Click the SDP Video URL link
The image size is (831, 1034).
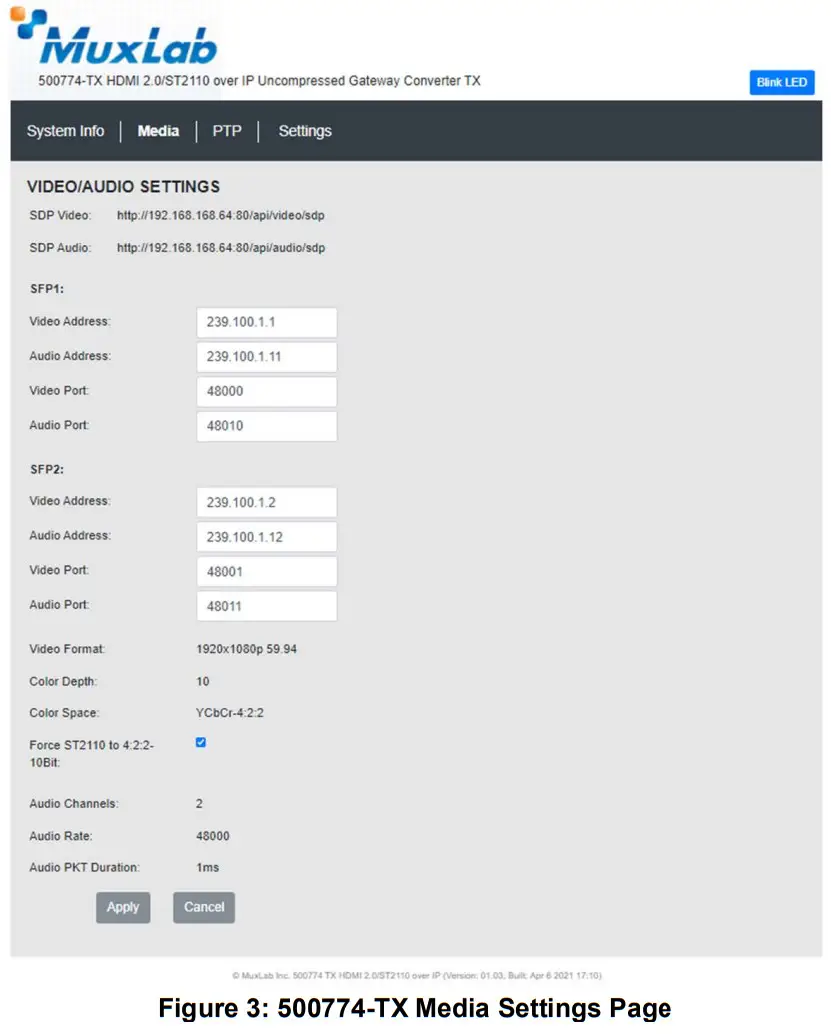[x=219, y=215]
